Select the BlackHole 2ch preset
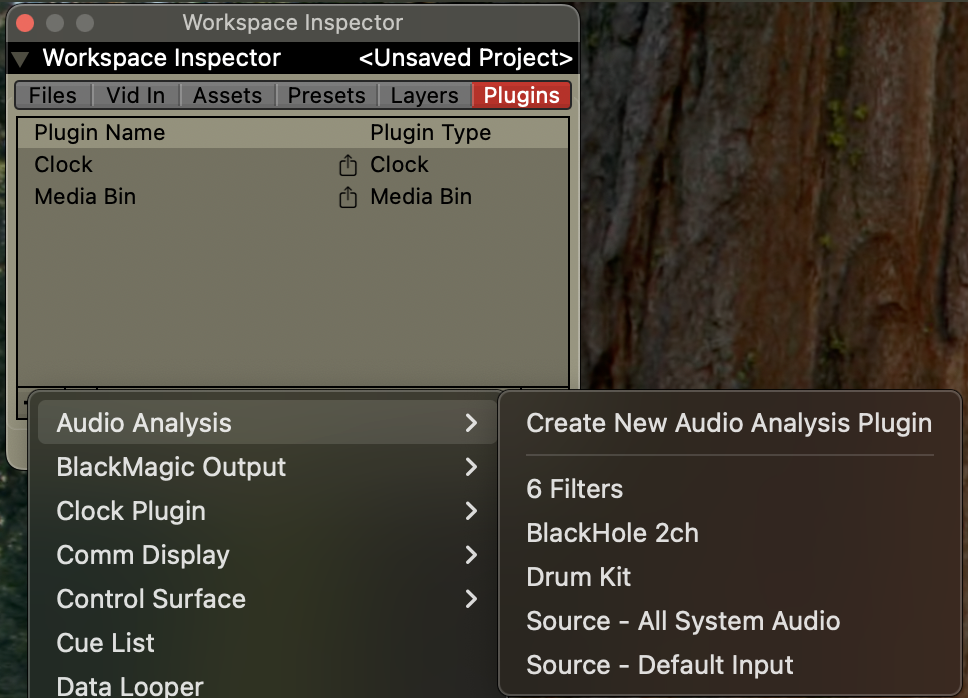 [730, 533]
